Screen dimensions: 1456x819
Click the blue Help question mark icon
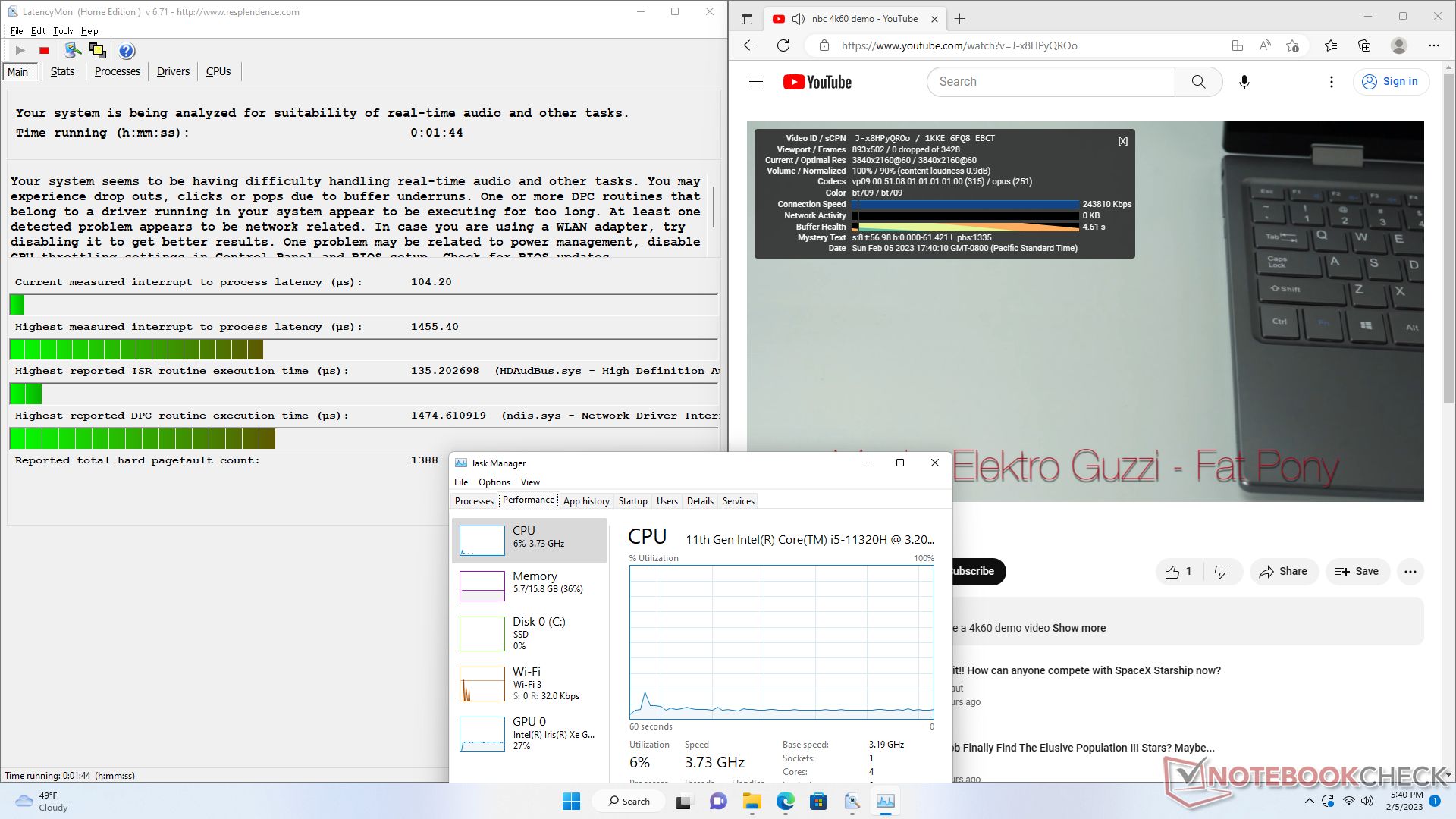point(127,51)
